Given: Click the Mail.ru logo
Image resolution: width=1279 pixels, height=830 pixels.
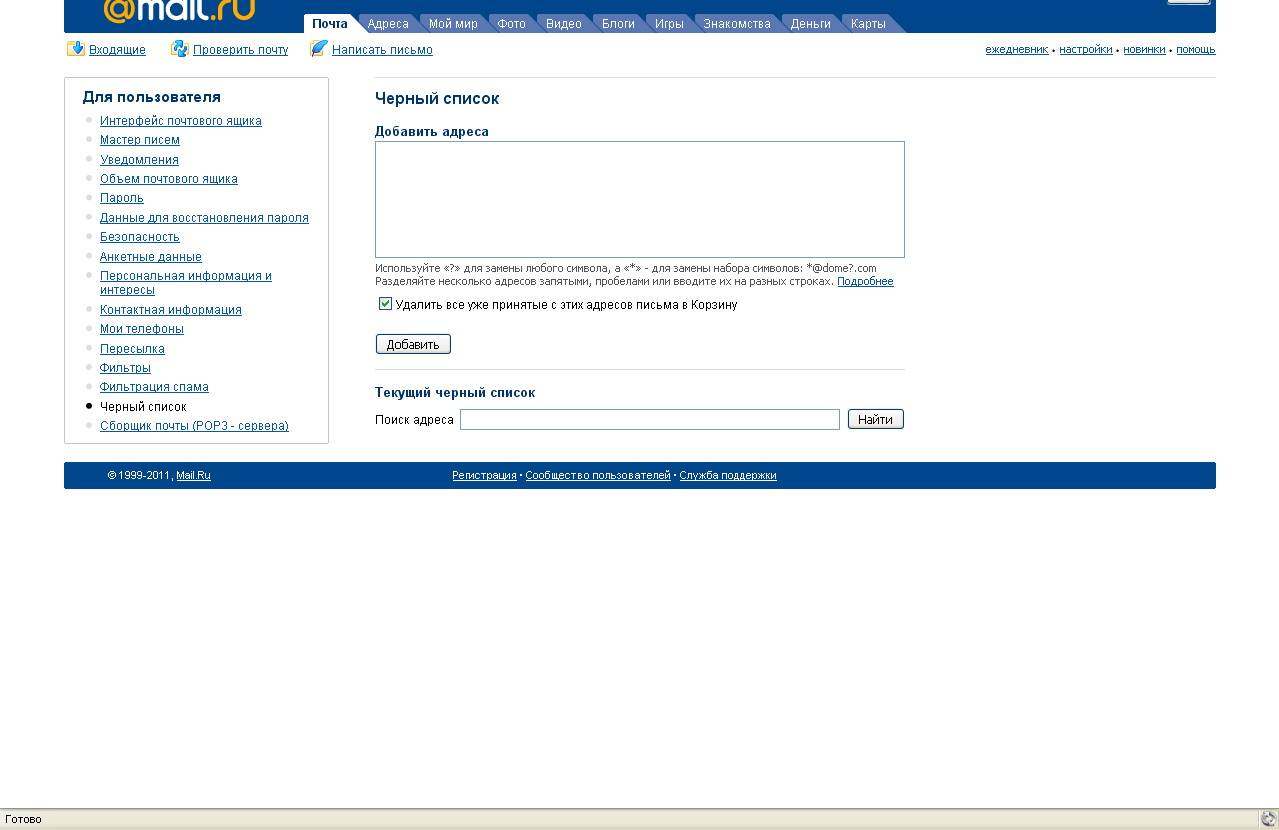Looking at the screenshot, I should point(179,10).
